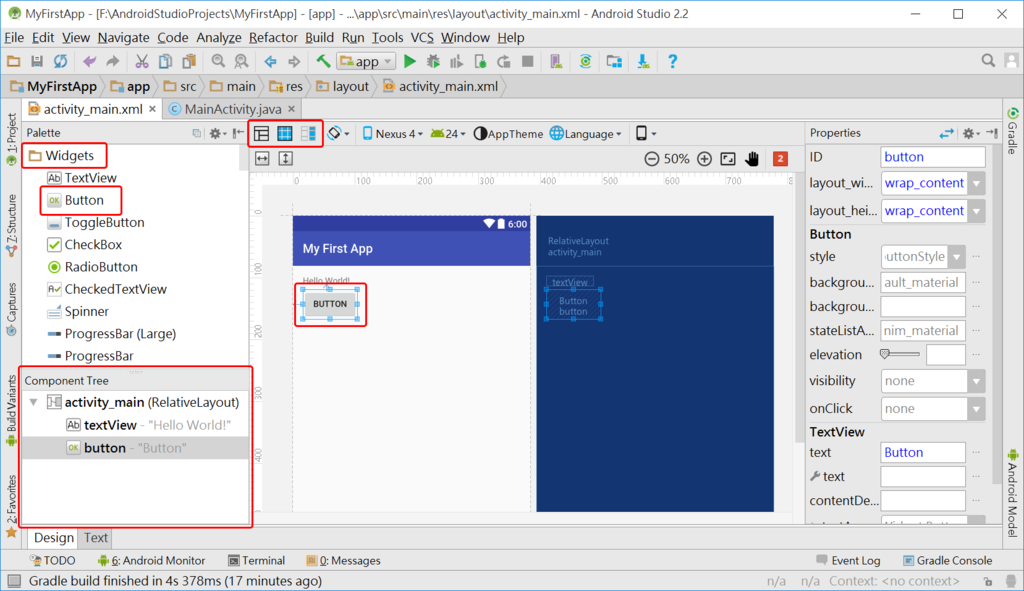Open layout_width wrap_content dropdown arrow
The height and width of the screenshot is (591, 1024).
[x=976, y=184]
